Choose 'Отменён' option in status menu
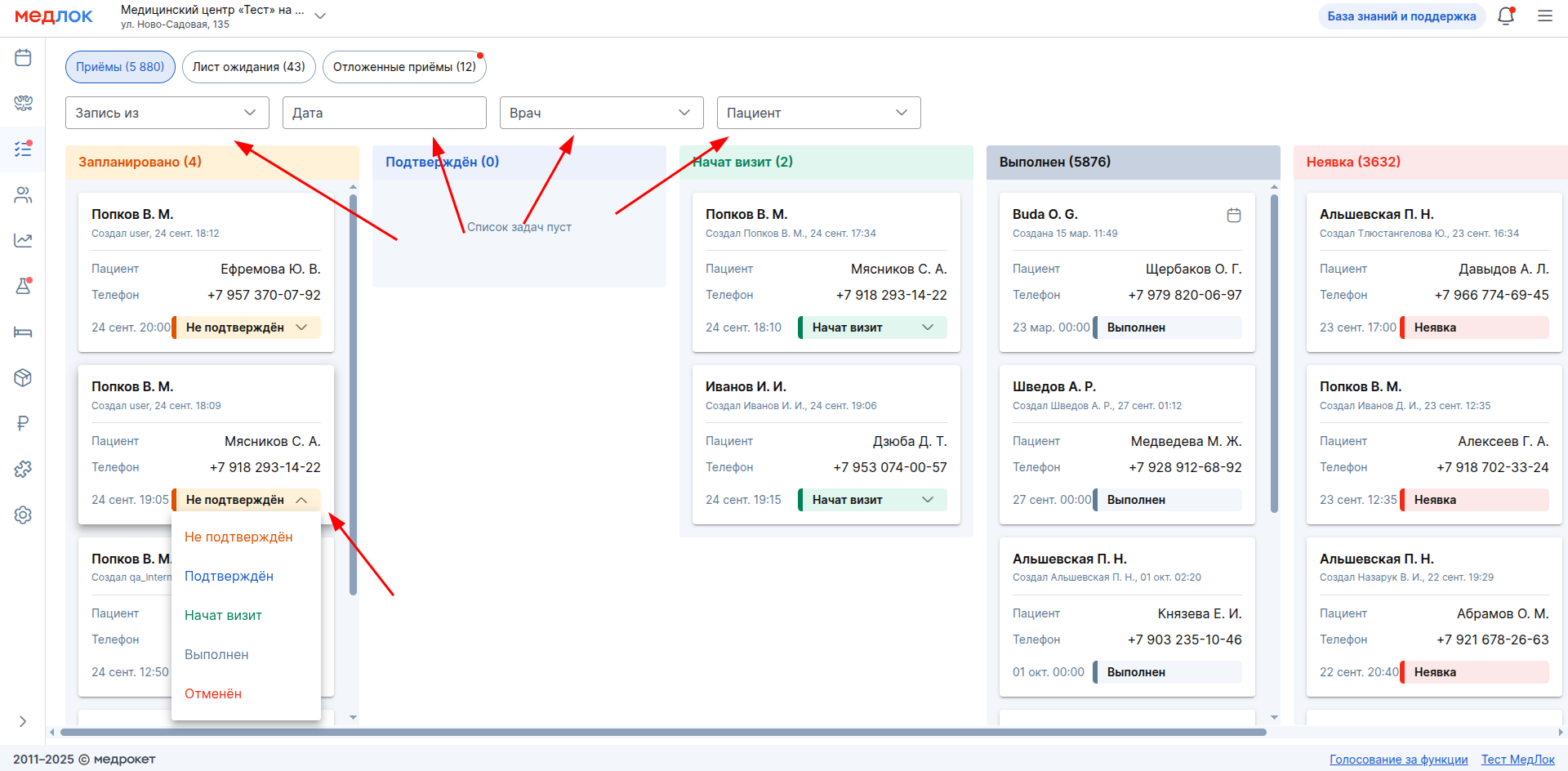Image resolution: width=1568 pixels, height=771 pixels. pyautogui.click(x=213, y=693)
